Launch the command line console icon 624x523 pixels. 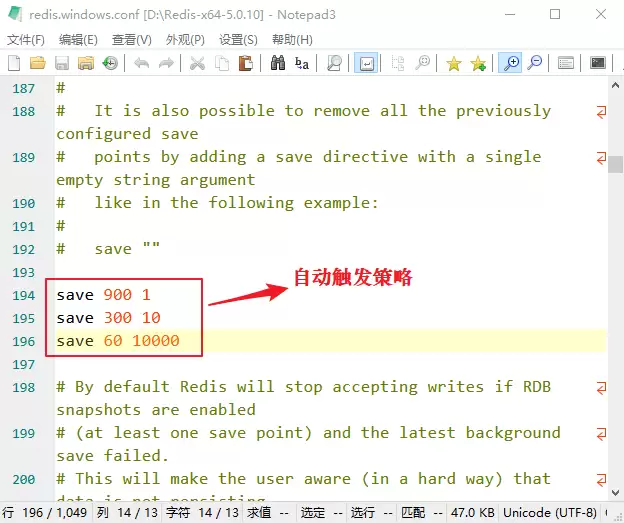coord(598,63)
